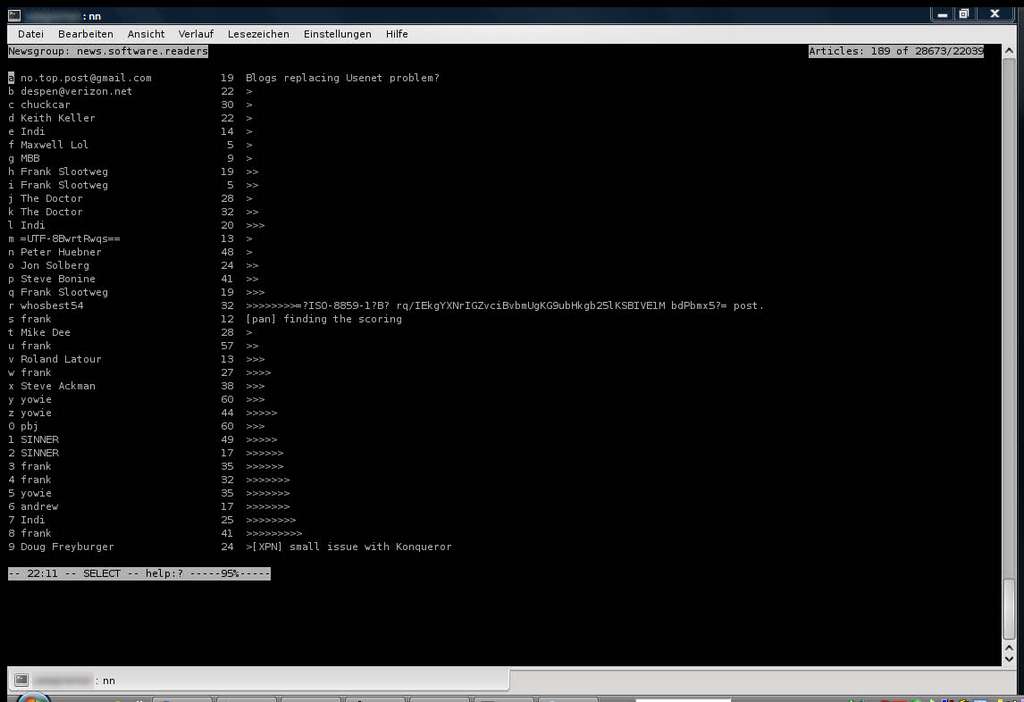Viewport: 1024px width, 702px height.
Task: Open the Ansicht menu
Action: pos(146,34)
